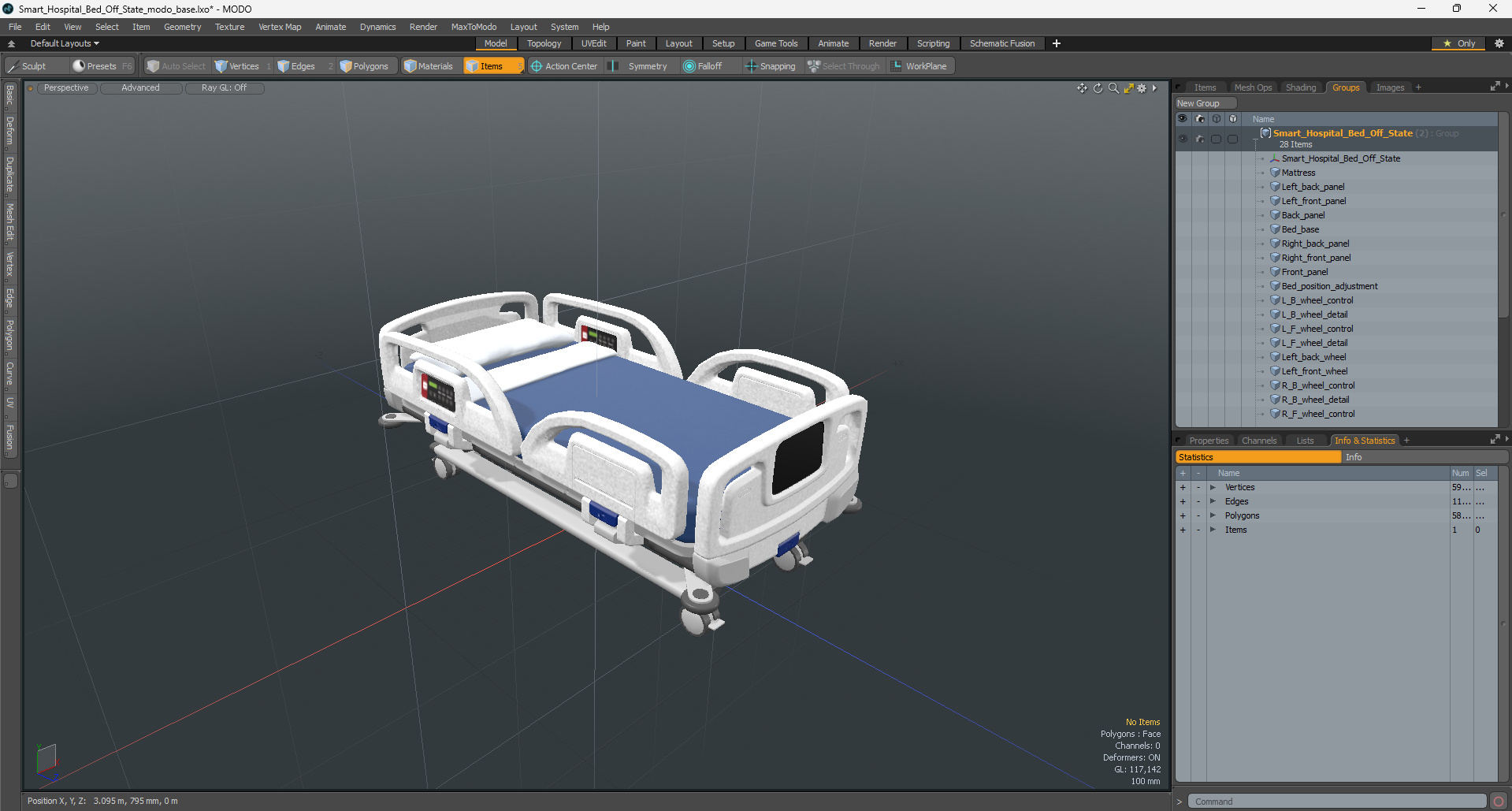Expand the Polygons statistics row
1512x811 pixels.
pos(1213,515)
